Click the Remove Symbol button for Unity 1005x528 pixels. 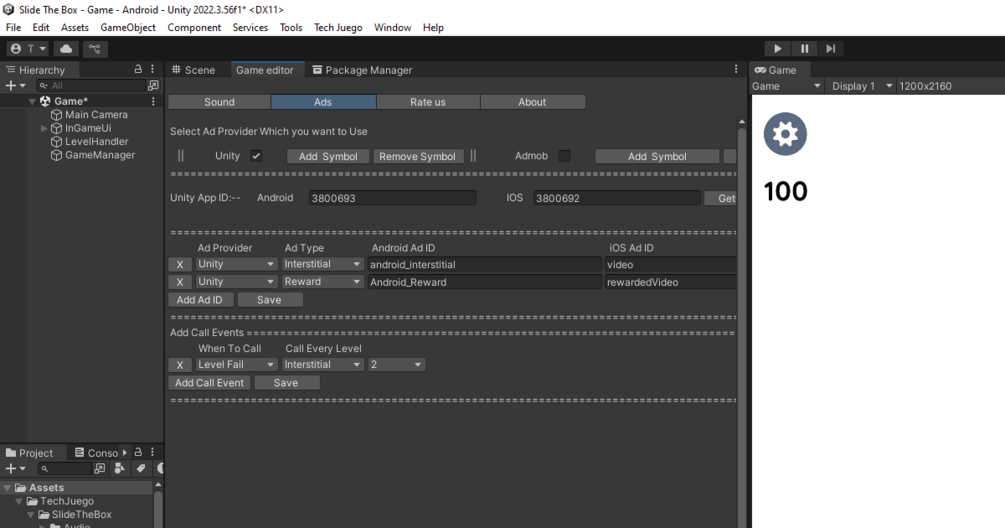coord(417,156)
